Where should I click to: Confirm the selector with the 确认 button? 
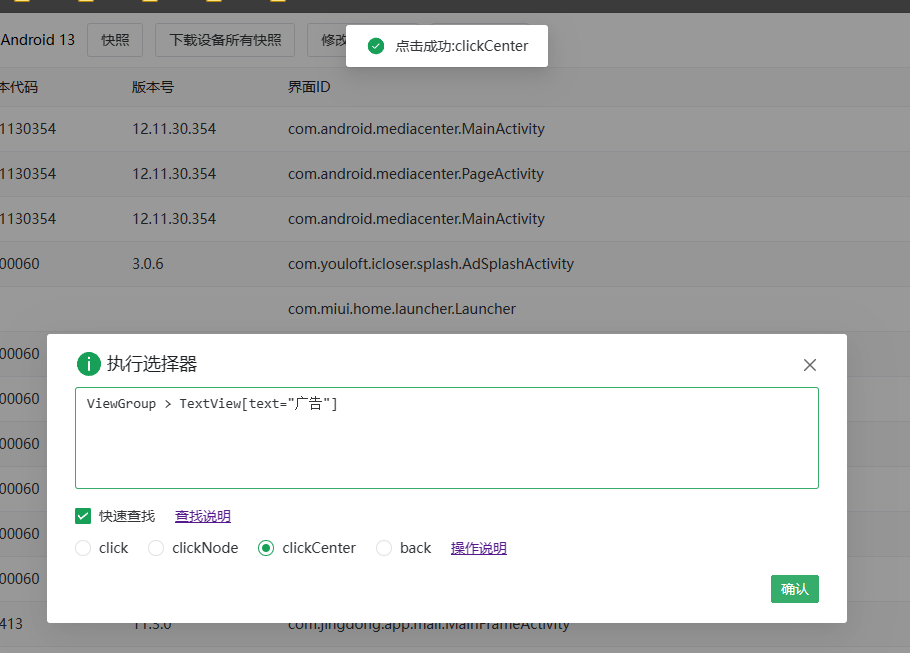click(794, 589)
